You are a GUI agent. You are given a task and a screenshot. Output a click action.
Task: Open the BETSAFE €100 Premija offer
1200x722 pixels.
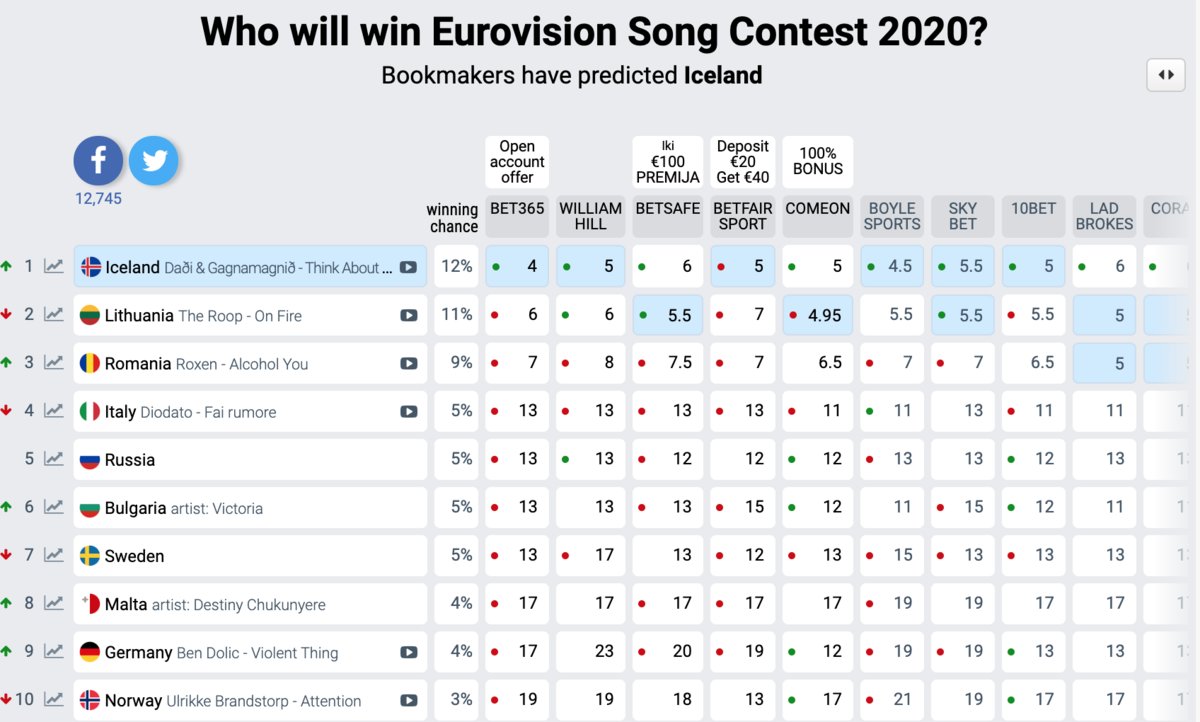(x=668, y=162)
